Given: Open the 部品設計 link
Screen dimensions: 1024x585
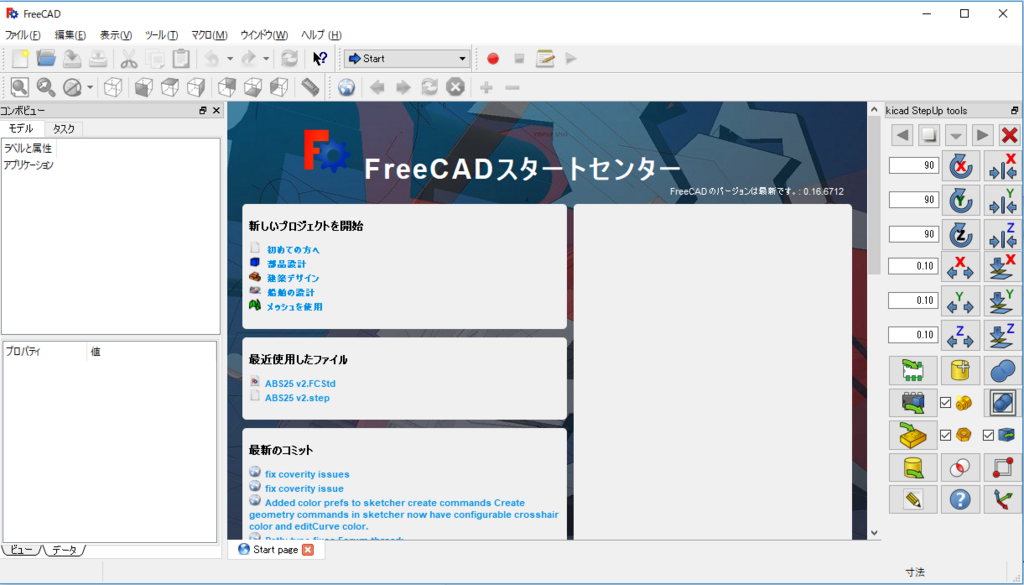Looking at the screenshot, I should coord(286,264).
